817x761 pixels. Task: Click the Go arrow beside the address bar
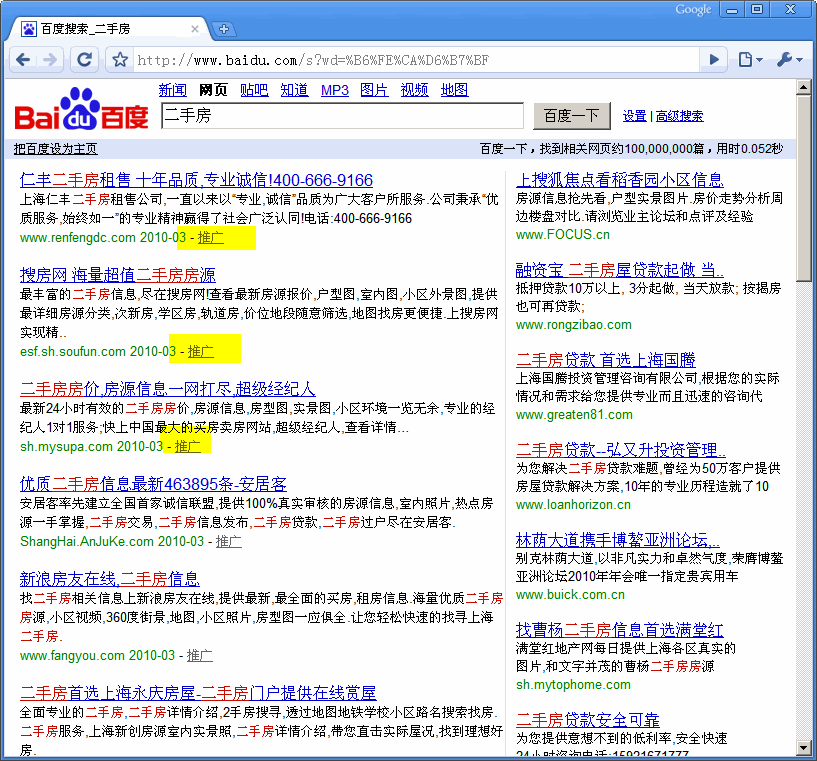[x=714, y=60]
